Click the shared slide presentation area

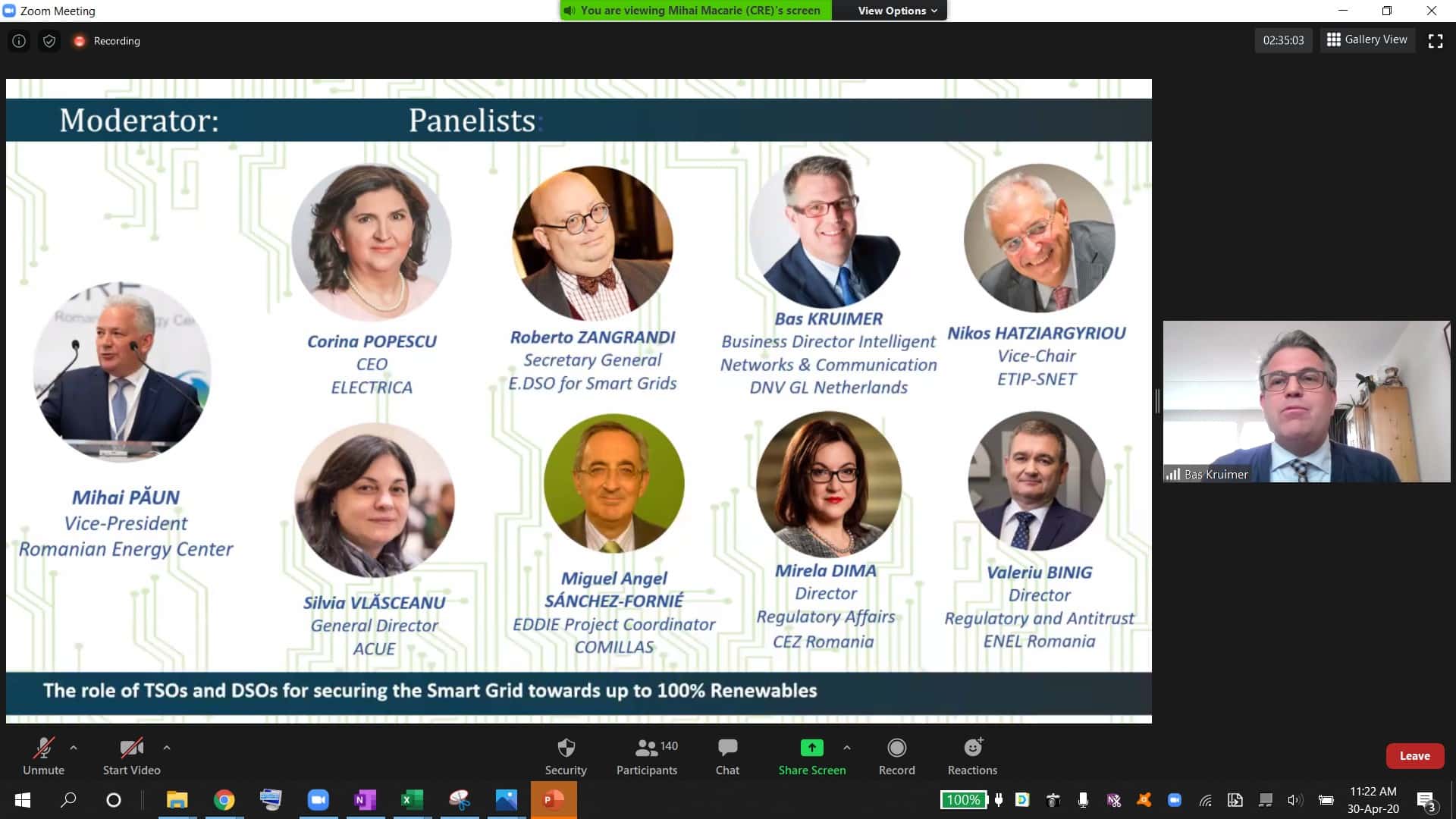(x=579, y=400)
